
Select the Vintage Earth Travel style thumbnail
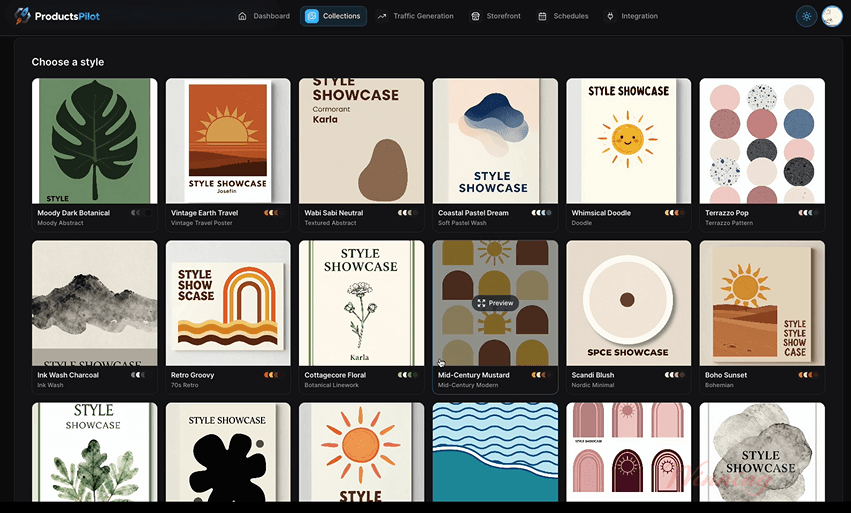point(228,141)
